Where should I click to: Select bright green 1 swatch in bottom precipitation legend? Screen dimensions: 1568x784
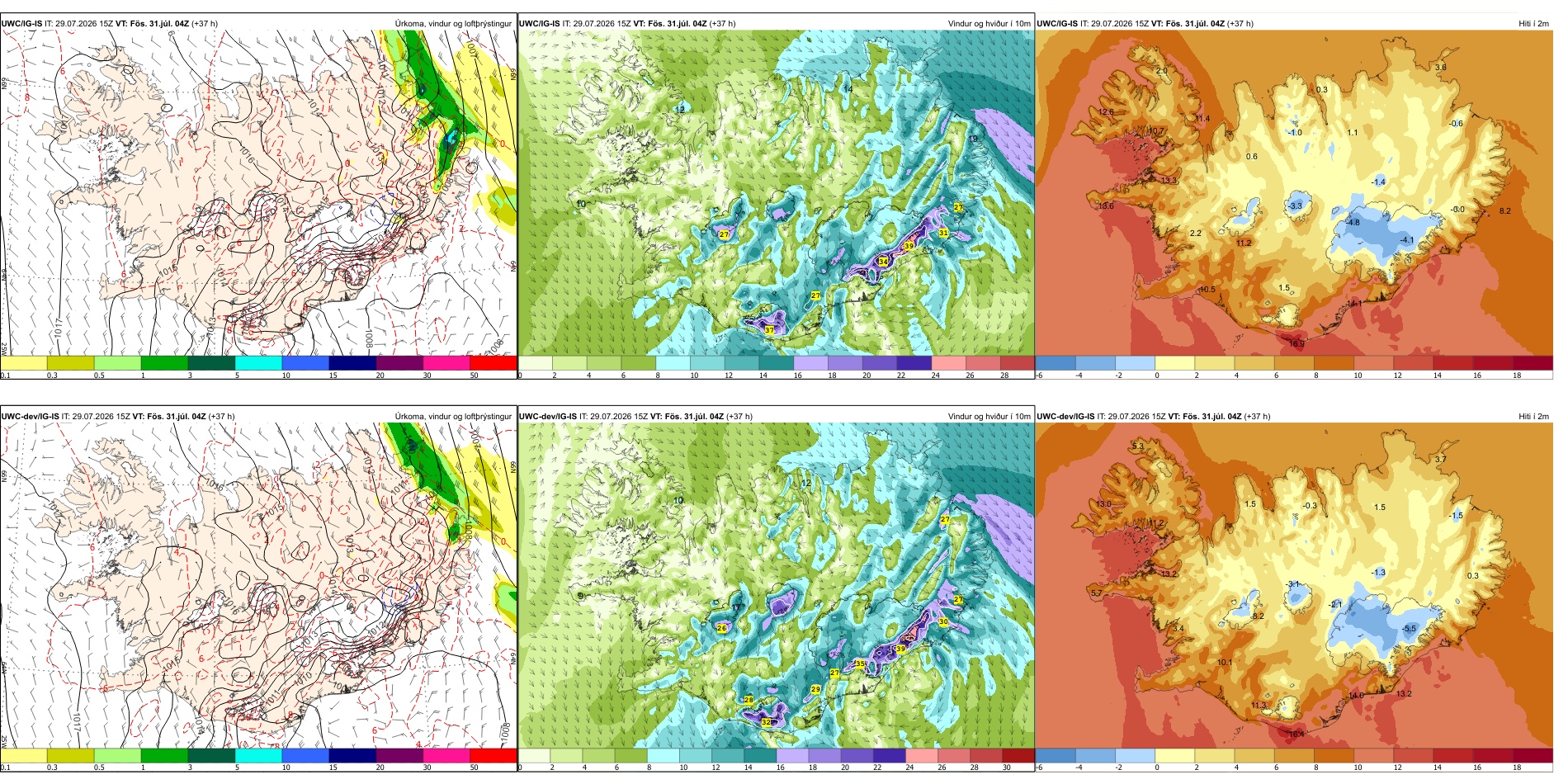(164, 755)
